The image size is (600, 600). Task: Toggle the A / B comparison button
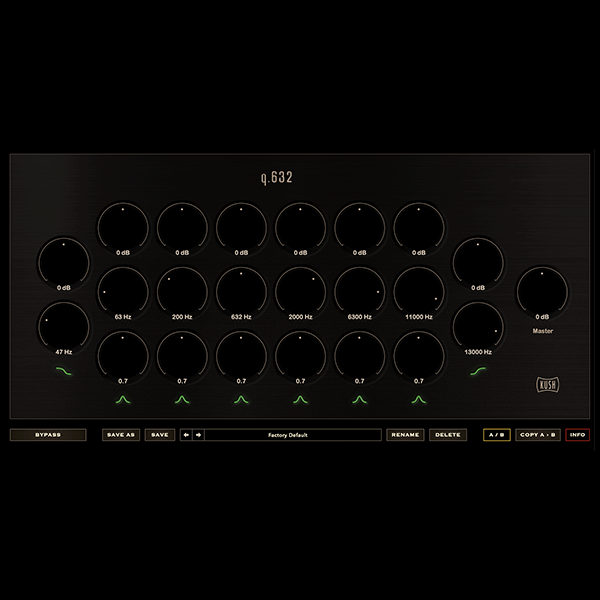click(497, 435)
